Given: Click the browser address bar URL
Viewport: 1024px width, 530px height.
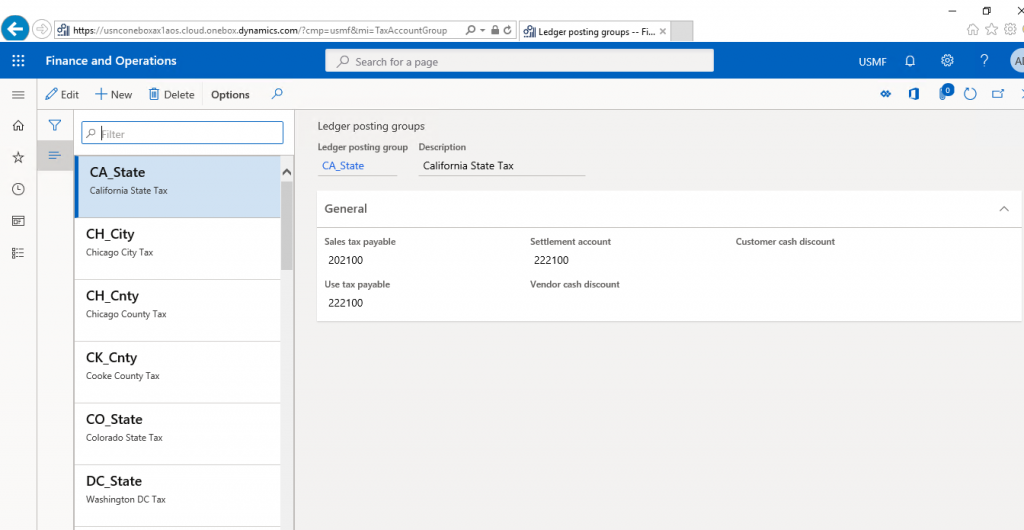Looking at the screenshot, I should pos(259,30).
